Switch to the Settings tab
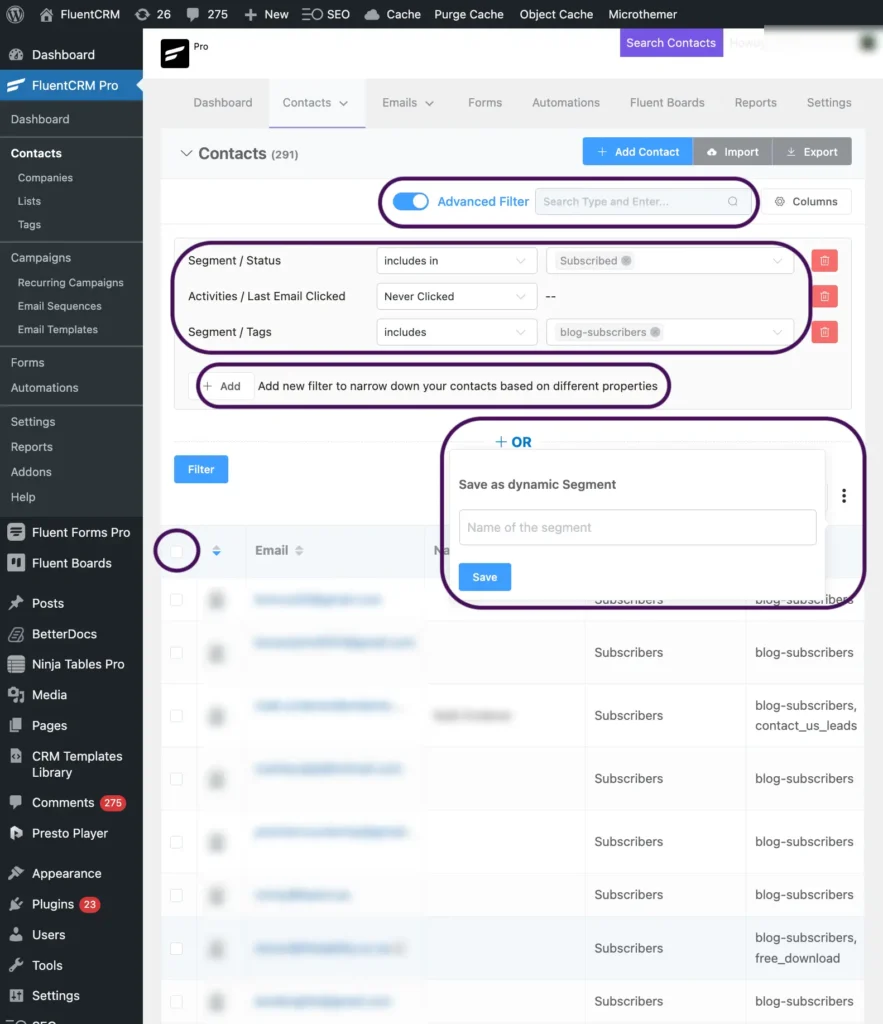The image size is (883, 1024). click(x=829, y=103)
